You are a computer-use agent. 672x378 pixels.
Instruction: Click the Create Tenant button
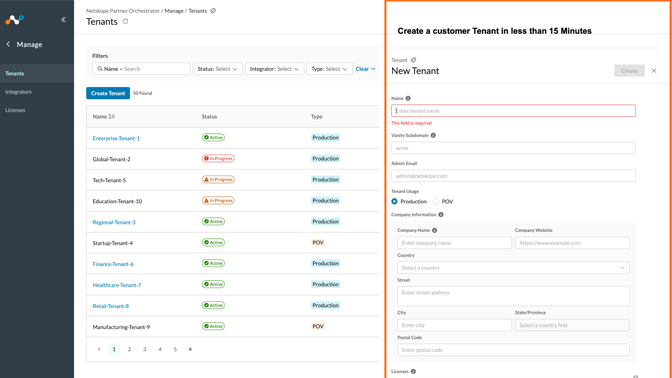click(108, 93)
